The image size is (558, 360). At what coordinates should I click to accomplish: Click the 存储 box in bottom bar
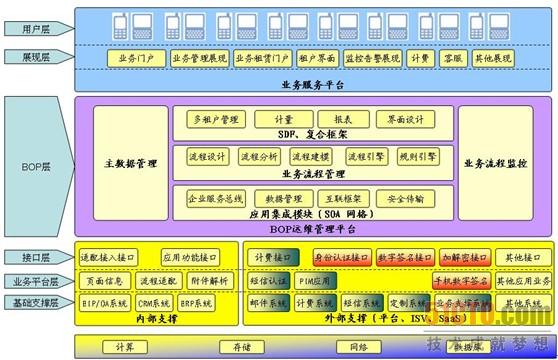pos(242,347)
